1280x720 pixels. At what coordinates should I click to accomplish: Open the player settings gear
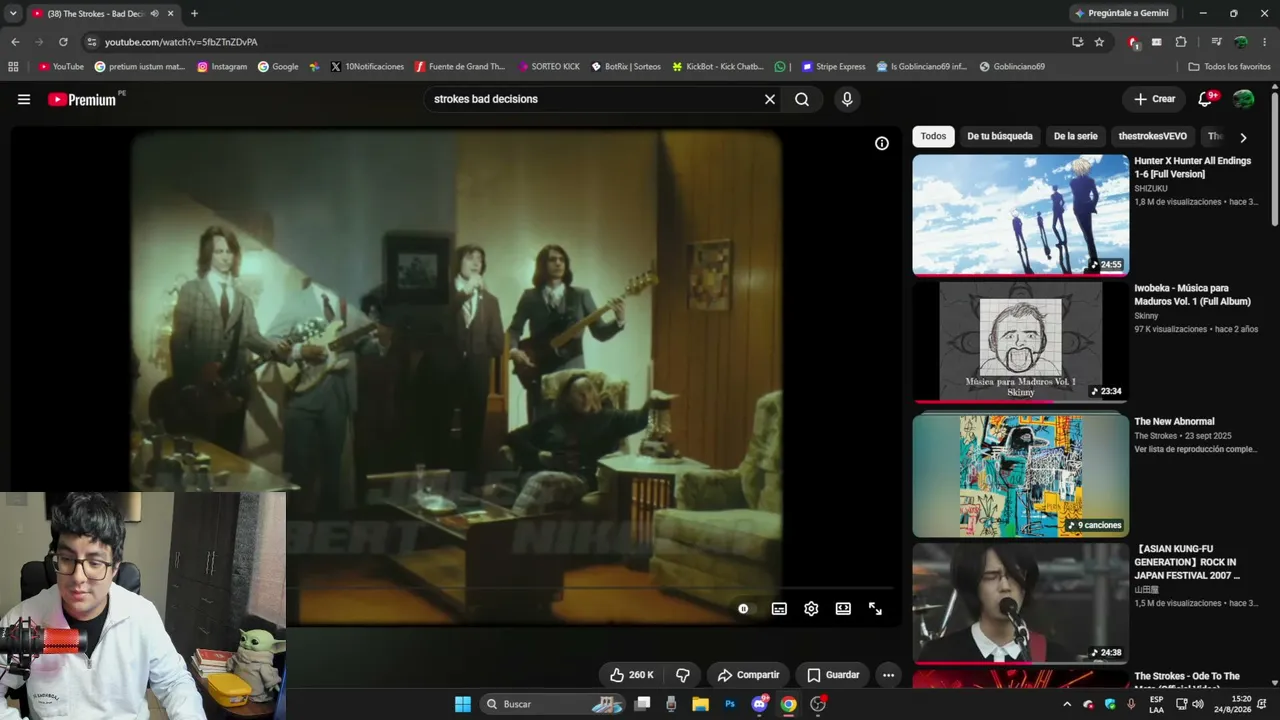pos(811,608)
